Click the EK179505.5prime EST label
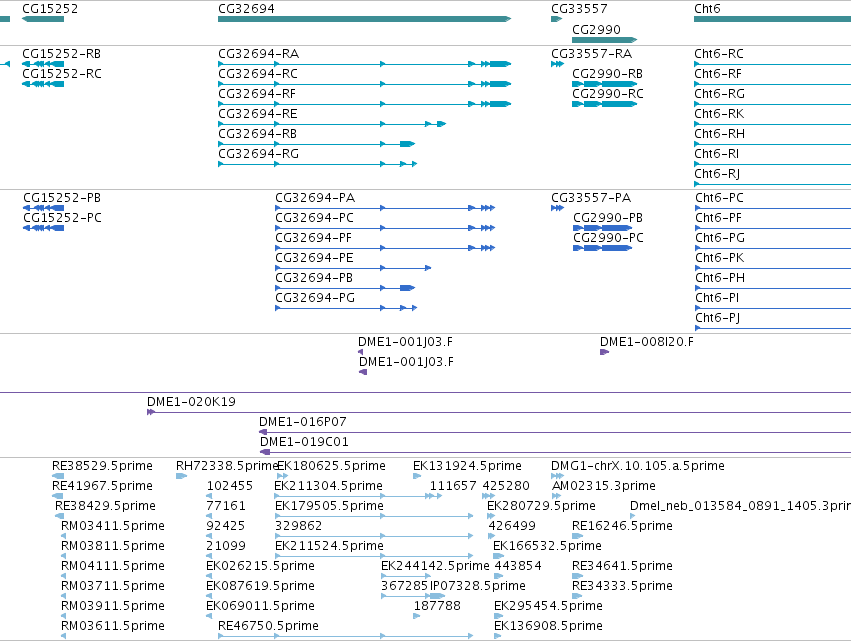 [x=329, y=506]
